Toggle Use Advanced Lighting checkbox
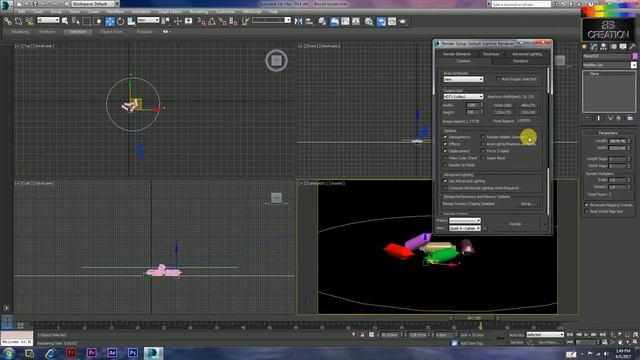This screenshot has width=640, height=360. click(445, 181)
